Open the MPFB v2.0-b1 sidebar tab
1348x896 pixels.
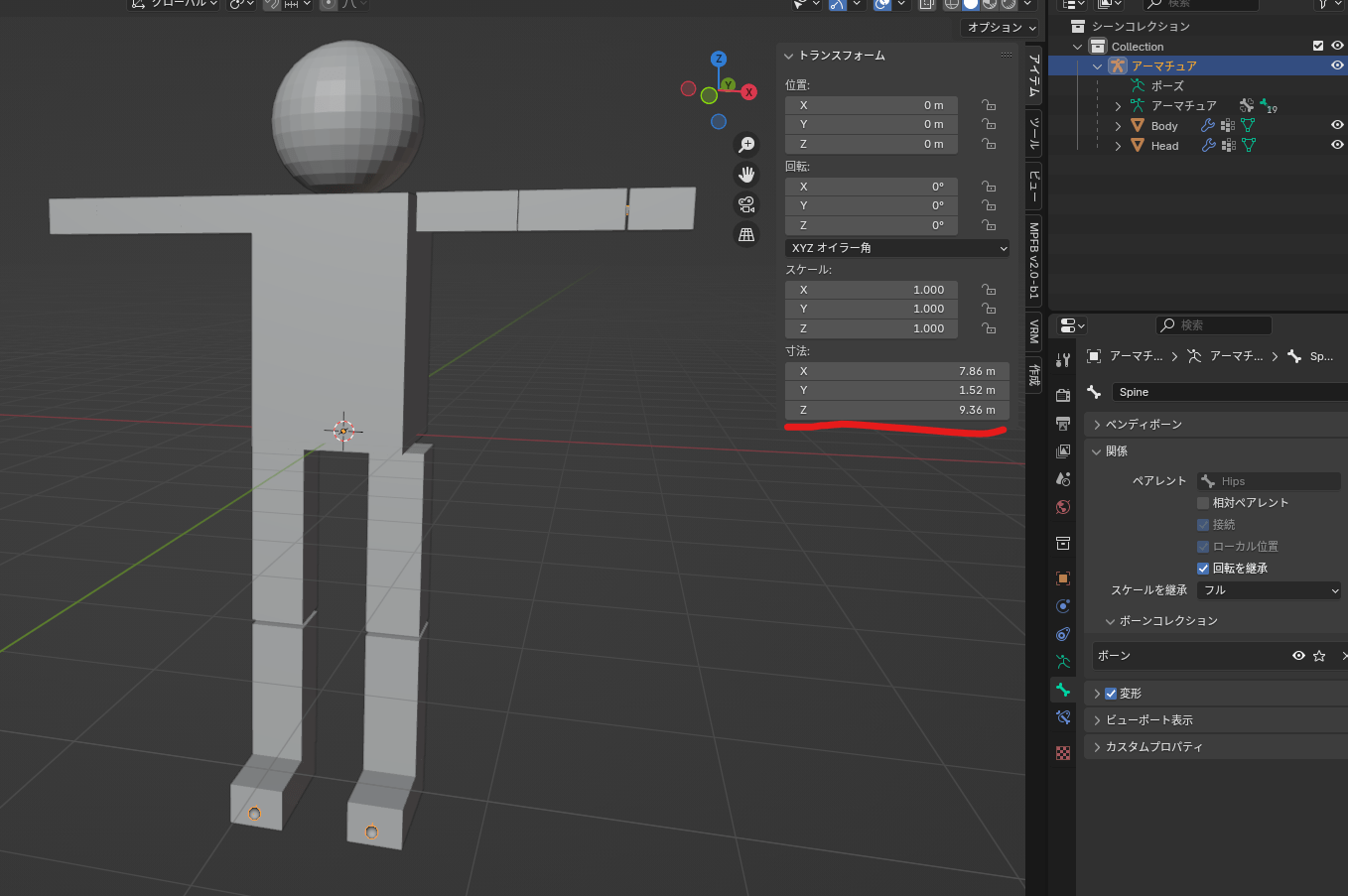[1033, 260]
